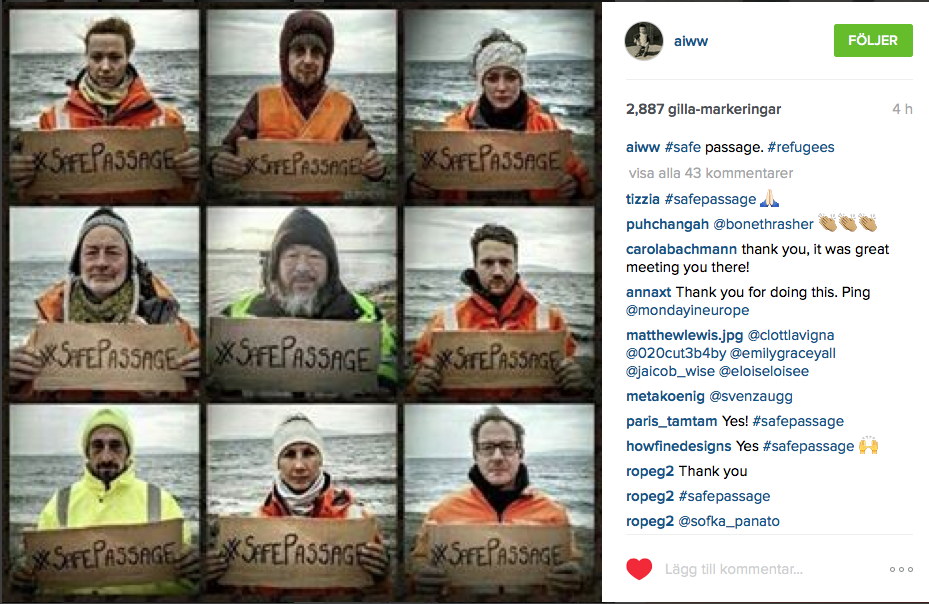Open the #safe hashtag in caption

[683, 147]
